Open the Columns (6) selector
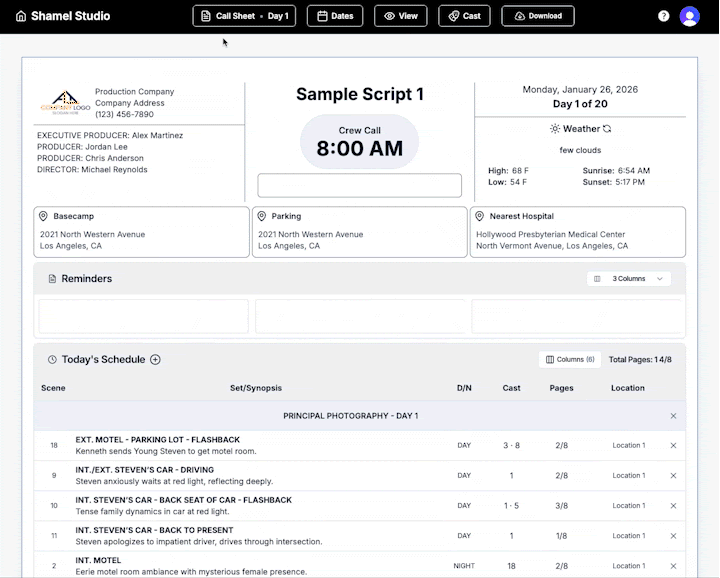720x578 pixels. [x=570, y=359]
